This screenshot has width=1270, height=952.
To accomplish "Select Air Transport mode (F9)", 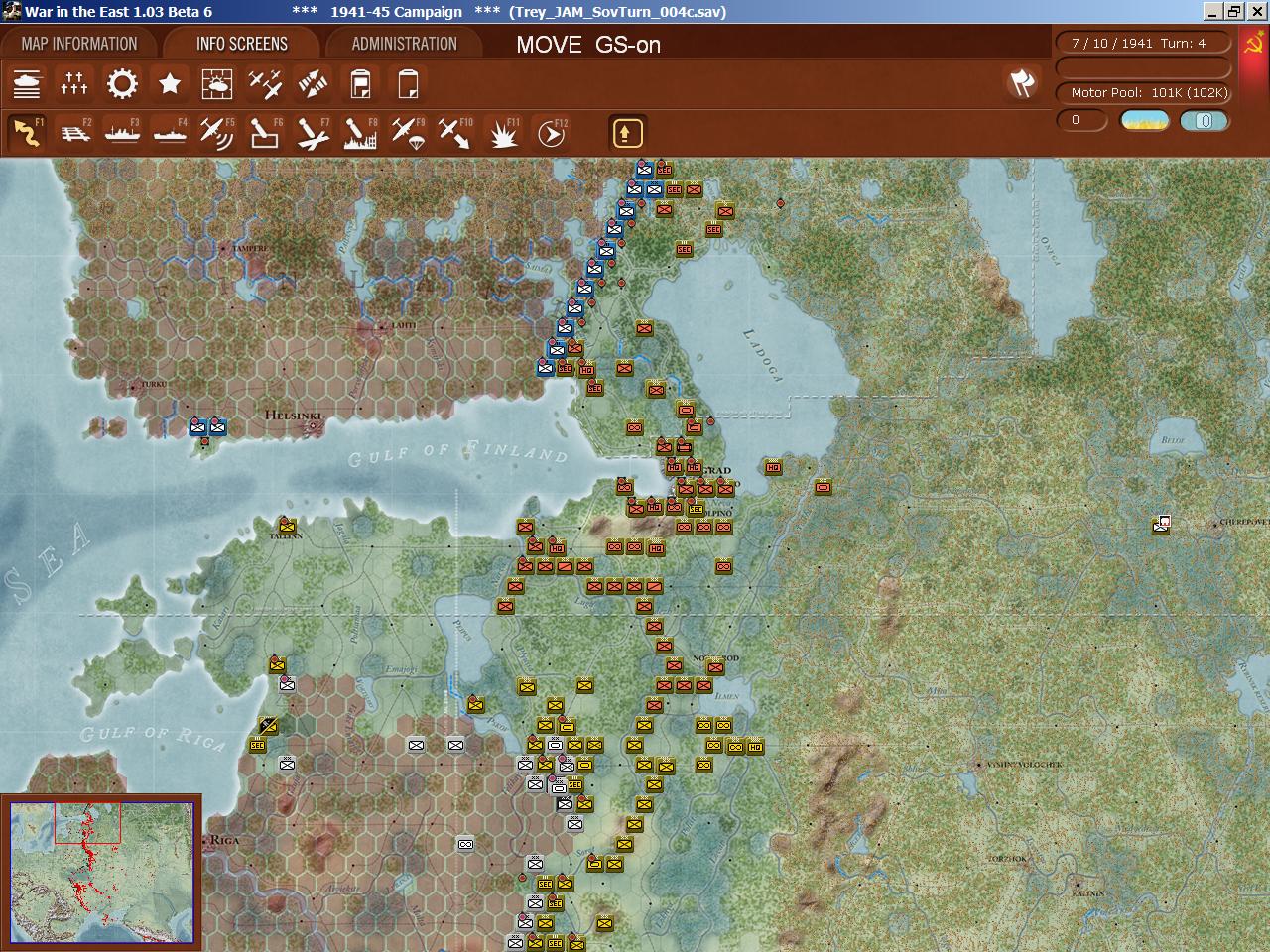I will pos(408,133).
